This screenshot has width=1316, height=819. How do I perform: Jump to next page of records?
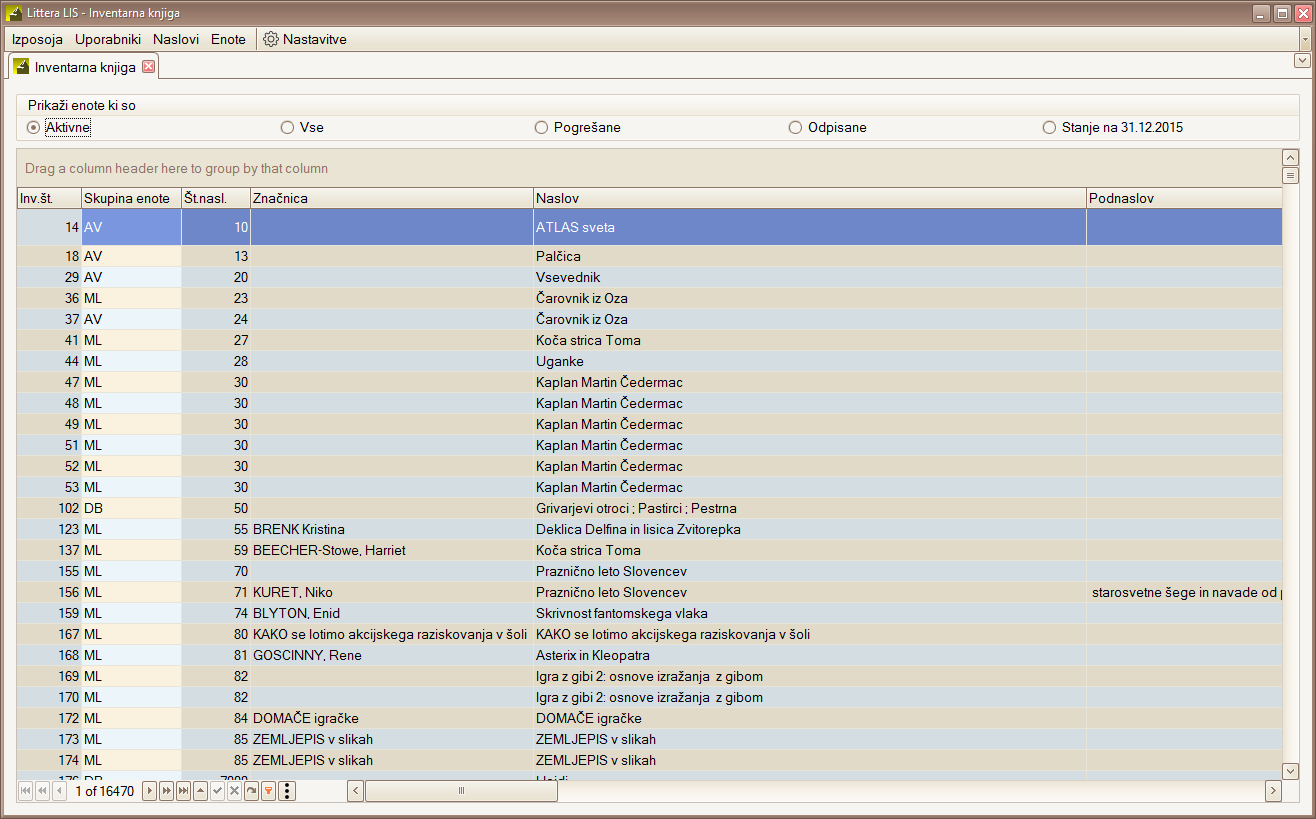[167, 791]
